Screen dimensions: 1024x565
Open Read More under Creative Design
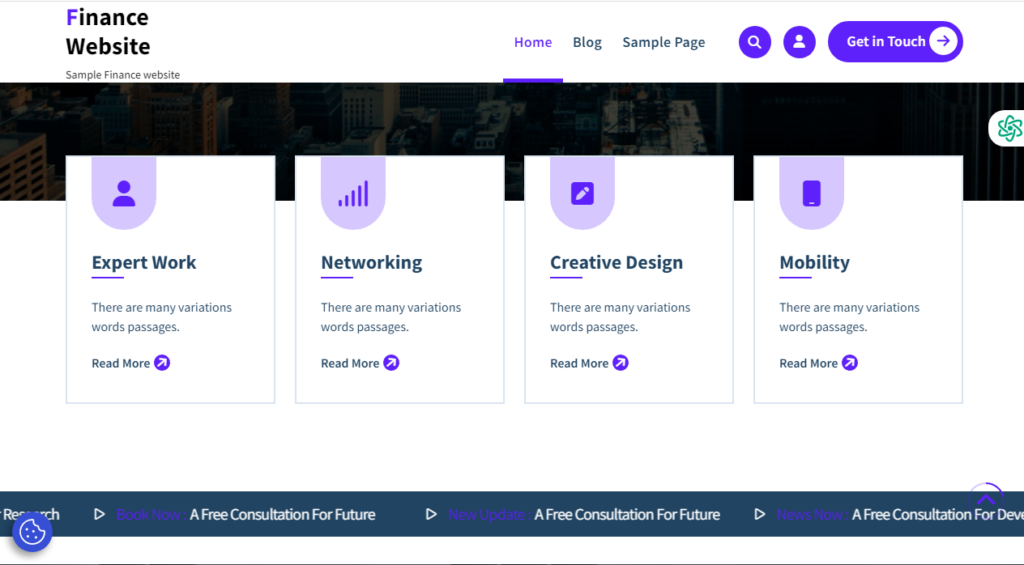(588, 363)
